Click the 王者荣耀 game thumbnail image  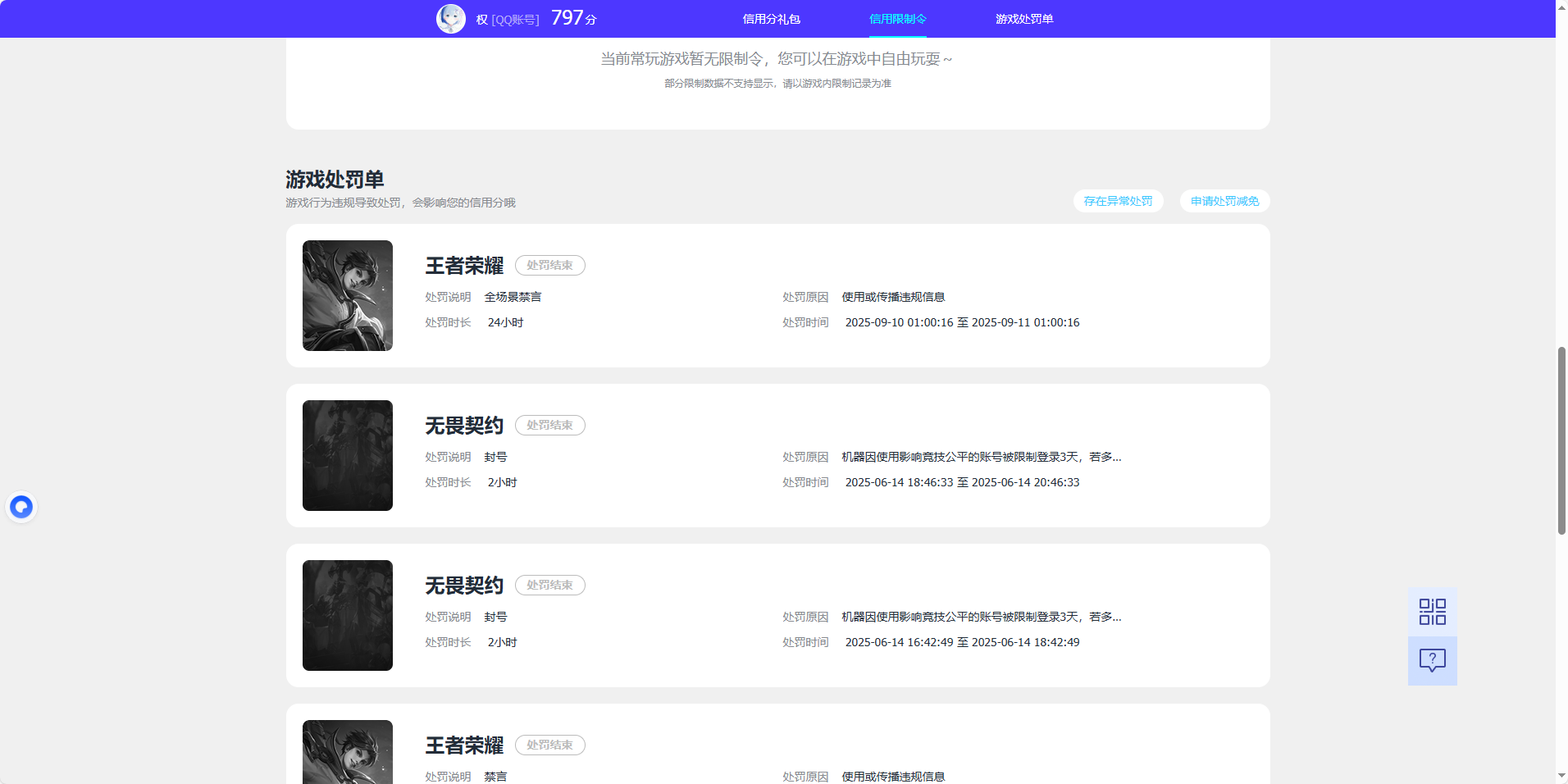347,295
